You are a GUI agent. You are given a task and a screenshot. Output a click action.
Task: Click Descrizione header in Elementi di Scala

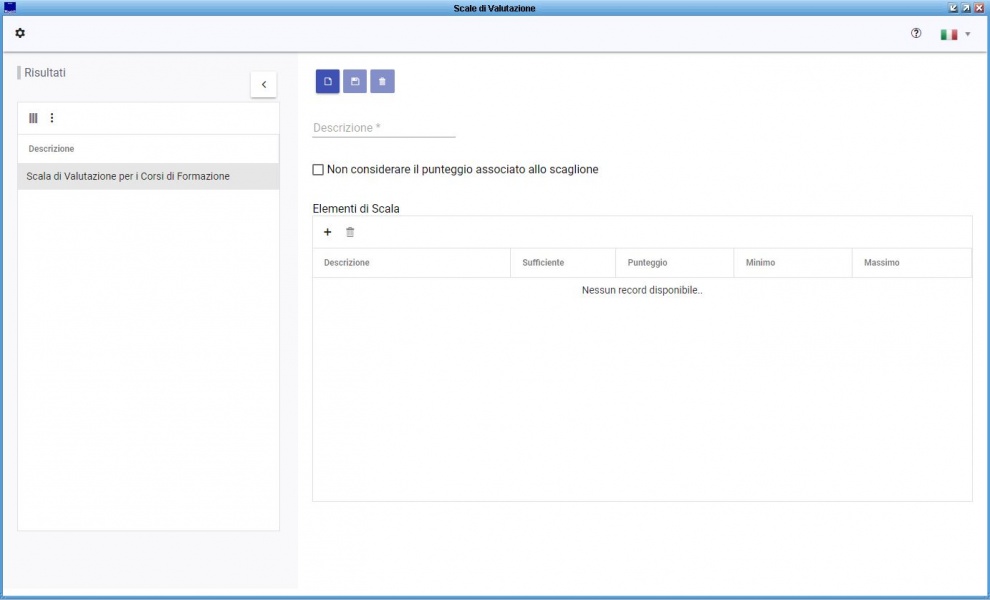click(347, 263)
